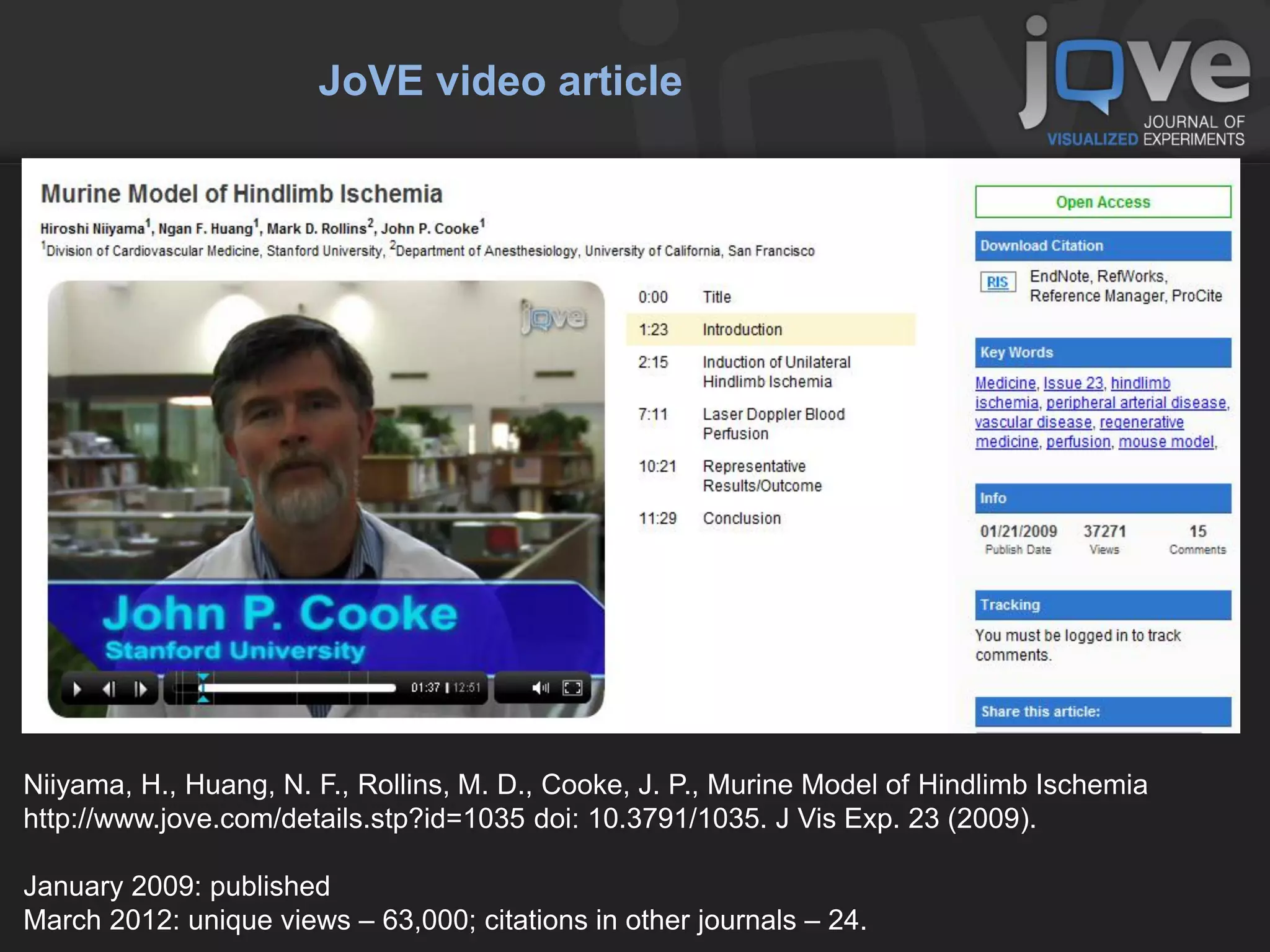Click author name Ngan F. Huang
The height and width of the screenshot is (952, 1270).
[x=206, y=229]
